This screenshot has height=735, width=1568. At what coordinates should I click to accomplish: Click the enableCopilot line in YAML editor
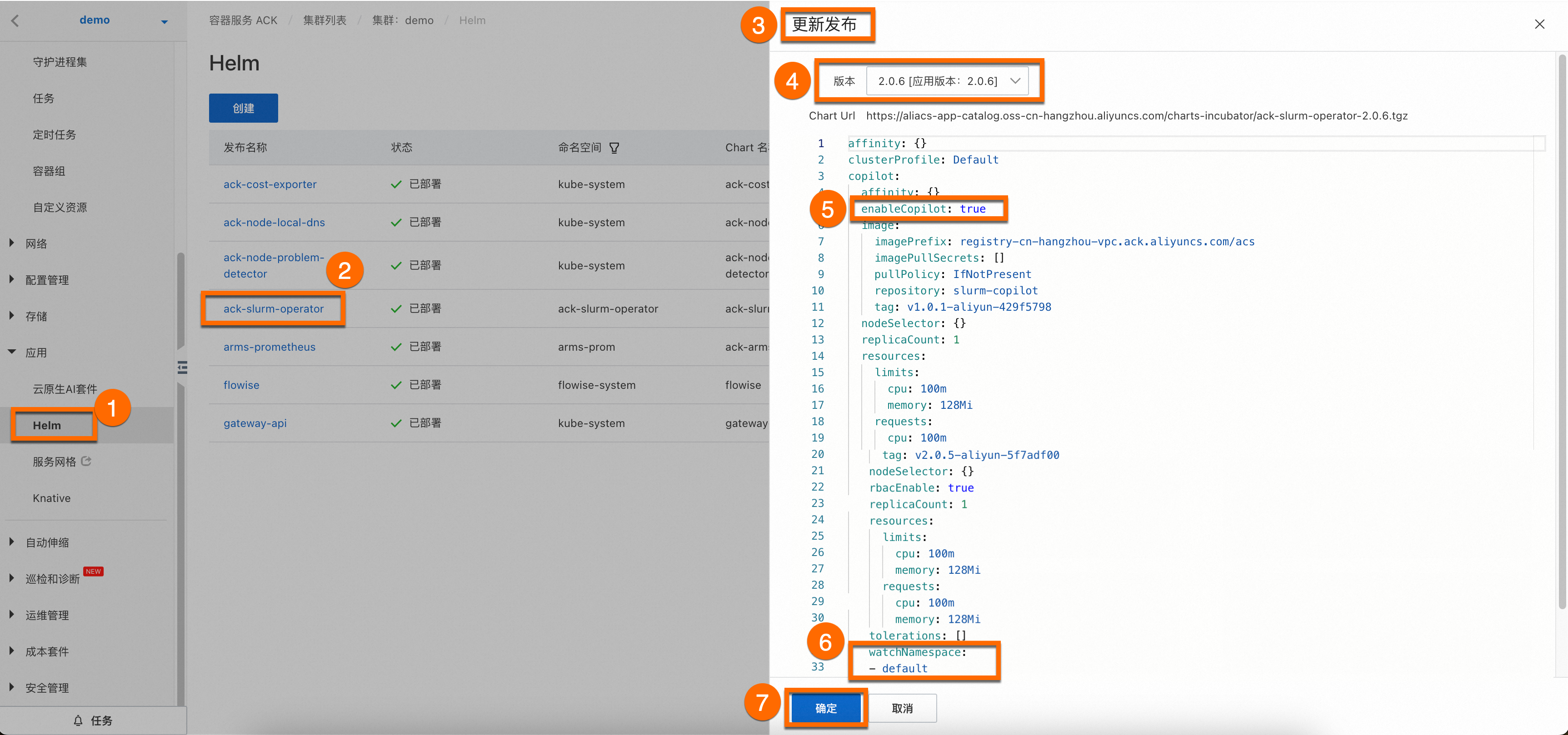(923, 209)
